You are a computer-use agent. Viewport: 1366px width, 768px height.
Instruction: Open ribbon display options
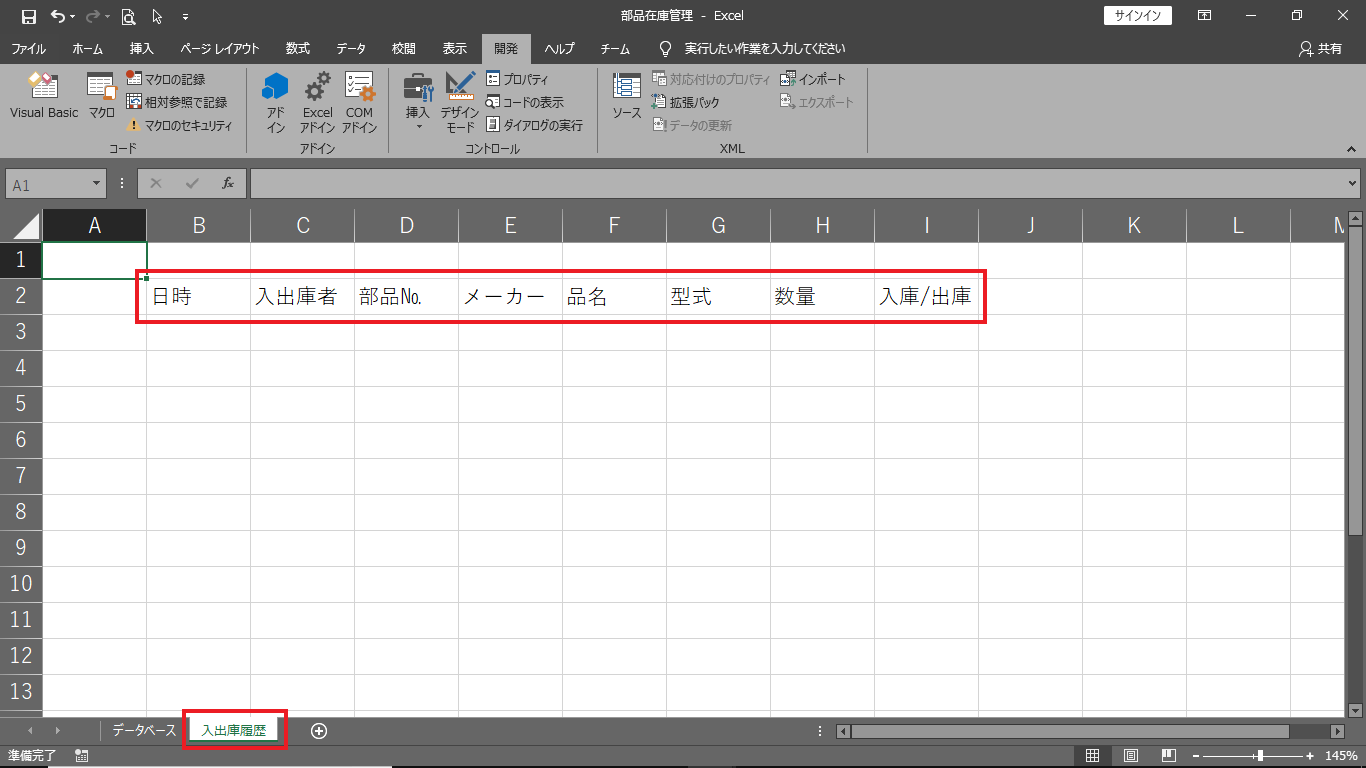[1205, 16]
